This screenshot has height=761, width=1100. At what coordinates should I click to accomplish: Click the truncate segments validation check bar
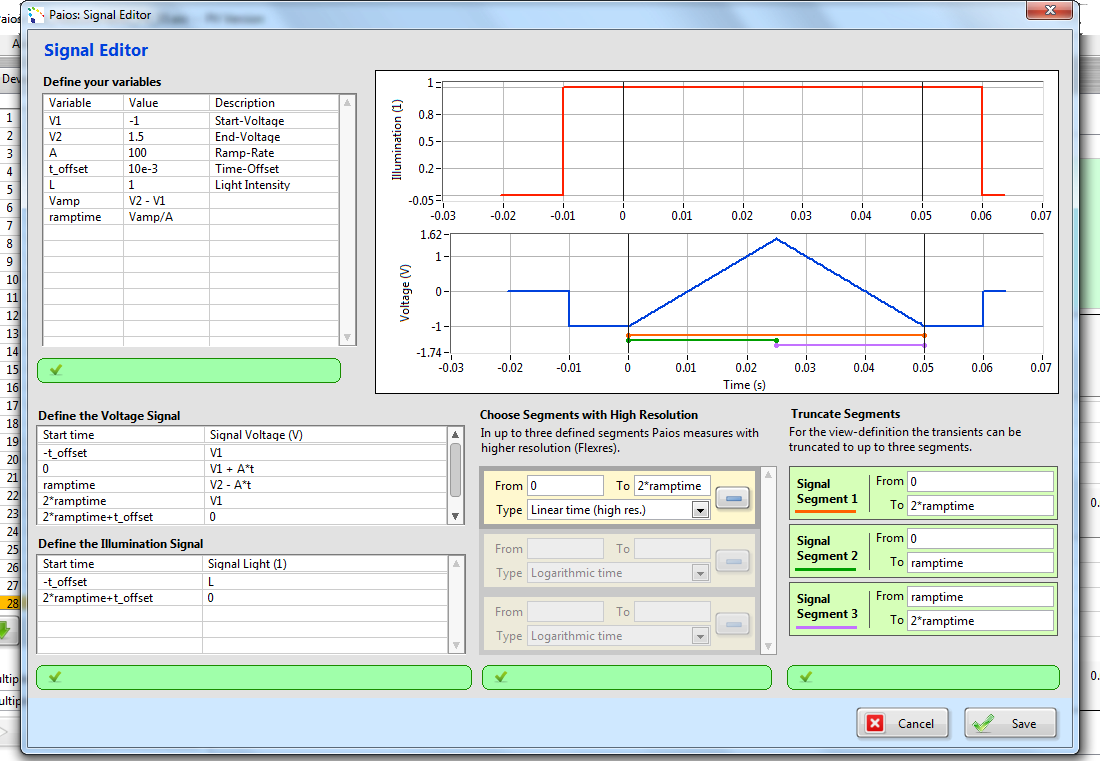pos(923,678)
